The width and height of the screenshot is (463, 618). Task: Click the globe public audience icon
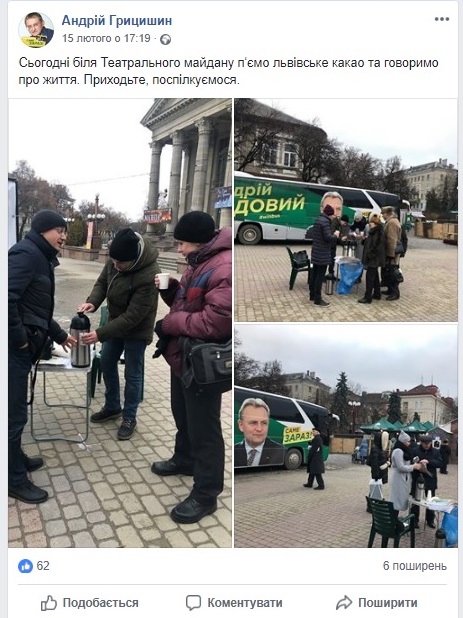[x=165, y=39]
